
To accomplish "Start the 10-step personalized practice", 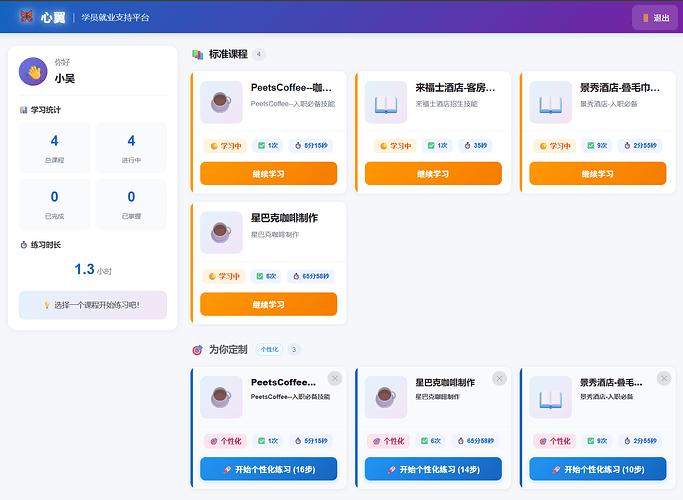I will (x=598, y=469).
